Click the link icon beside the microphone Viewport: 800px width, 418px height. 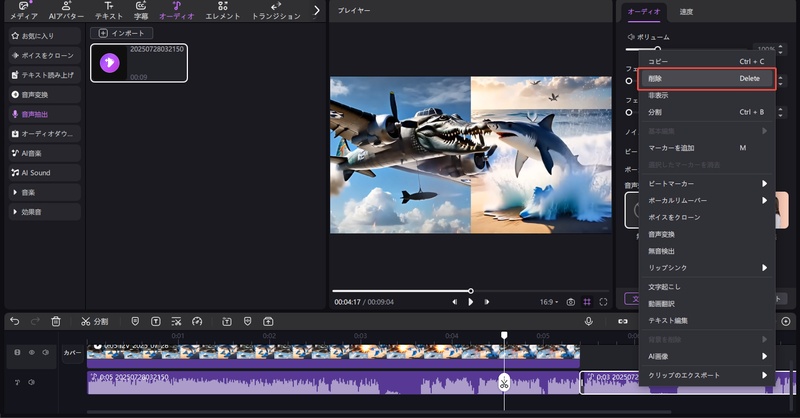[622, 322]
